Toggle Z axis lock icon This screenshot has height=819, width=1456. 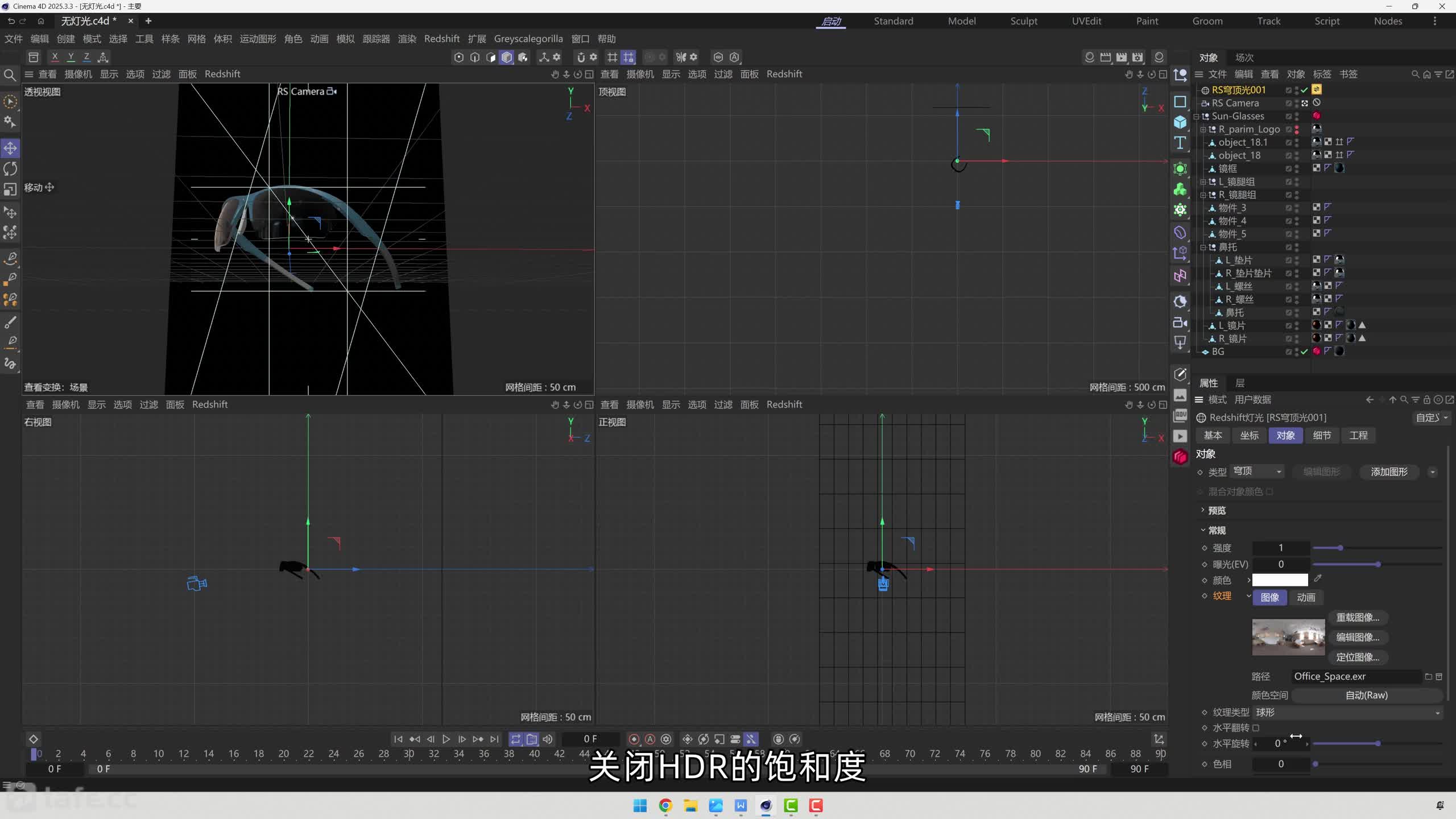point(86,57)
